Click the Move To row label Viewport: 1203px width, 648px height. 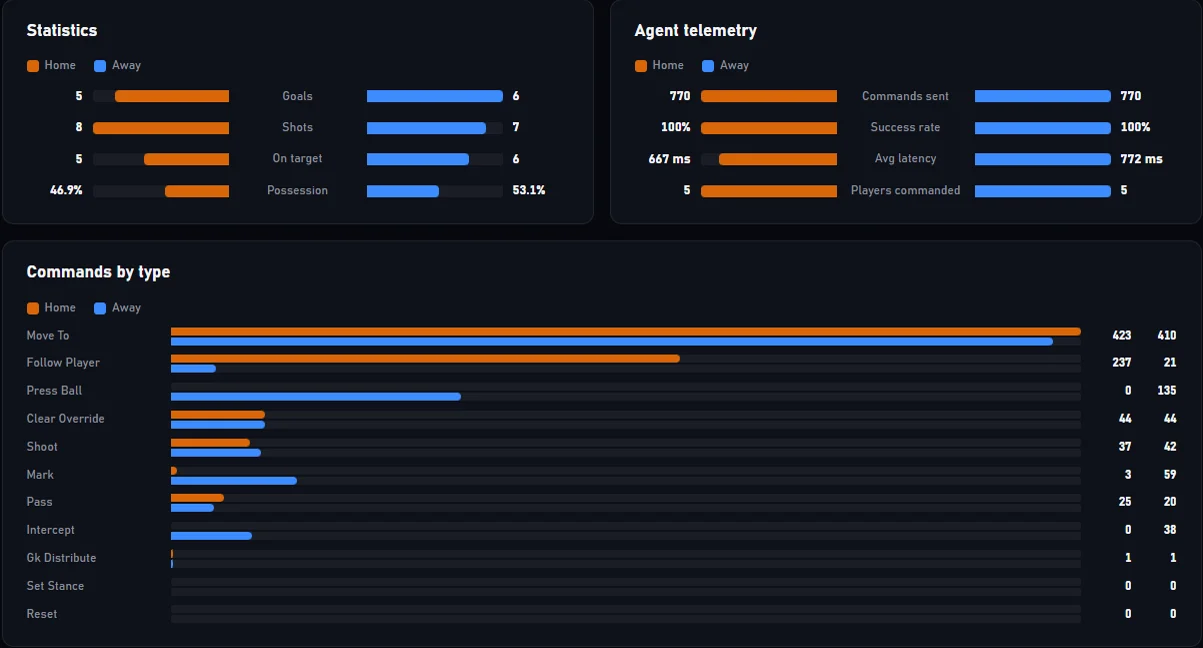48,336
